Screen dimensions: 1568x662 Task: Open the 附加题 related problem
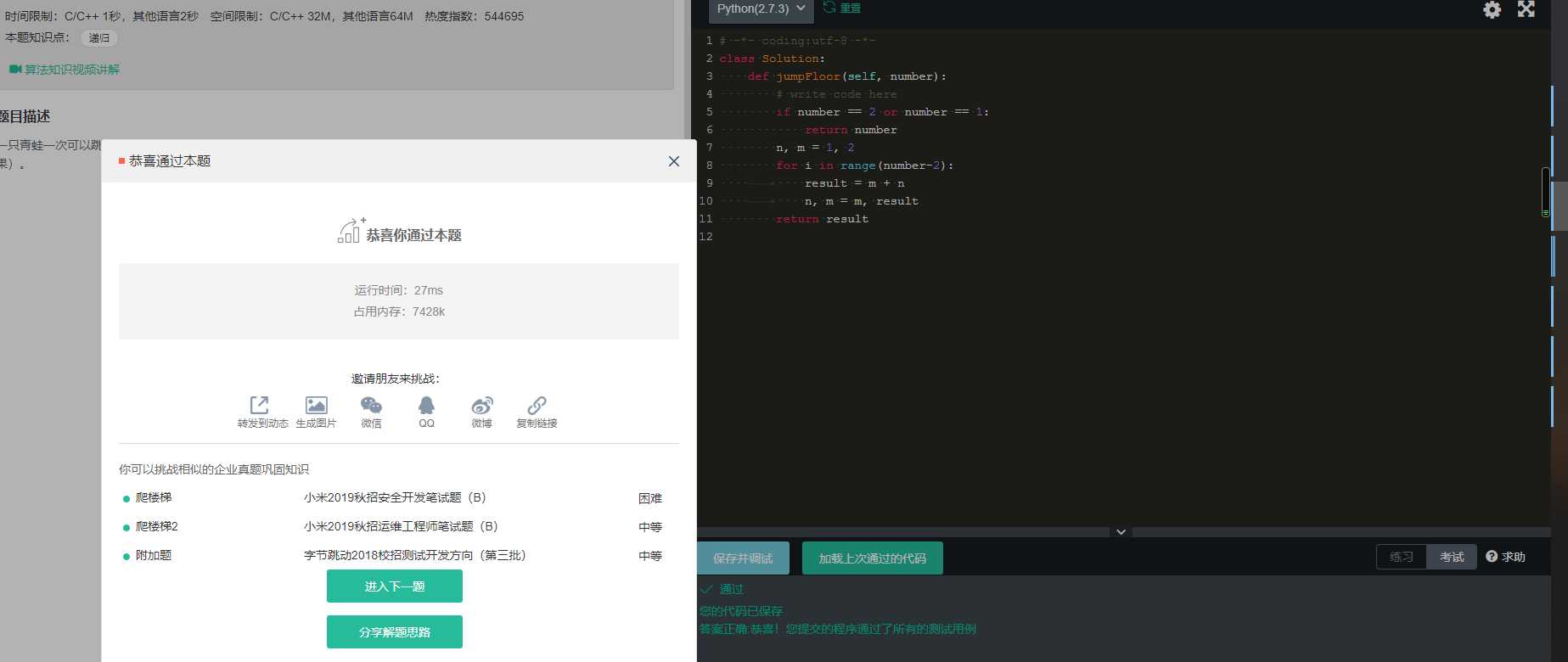(x=154, y=555)
